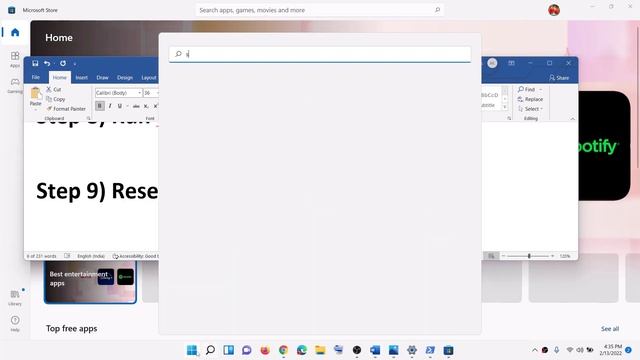Click the Word account avatar in title bar
The height and width of the screenshot is (360, 640).
click(492, 63)
